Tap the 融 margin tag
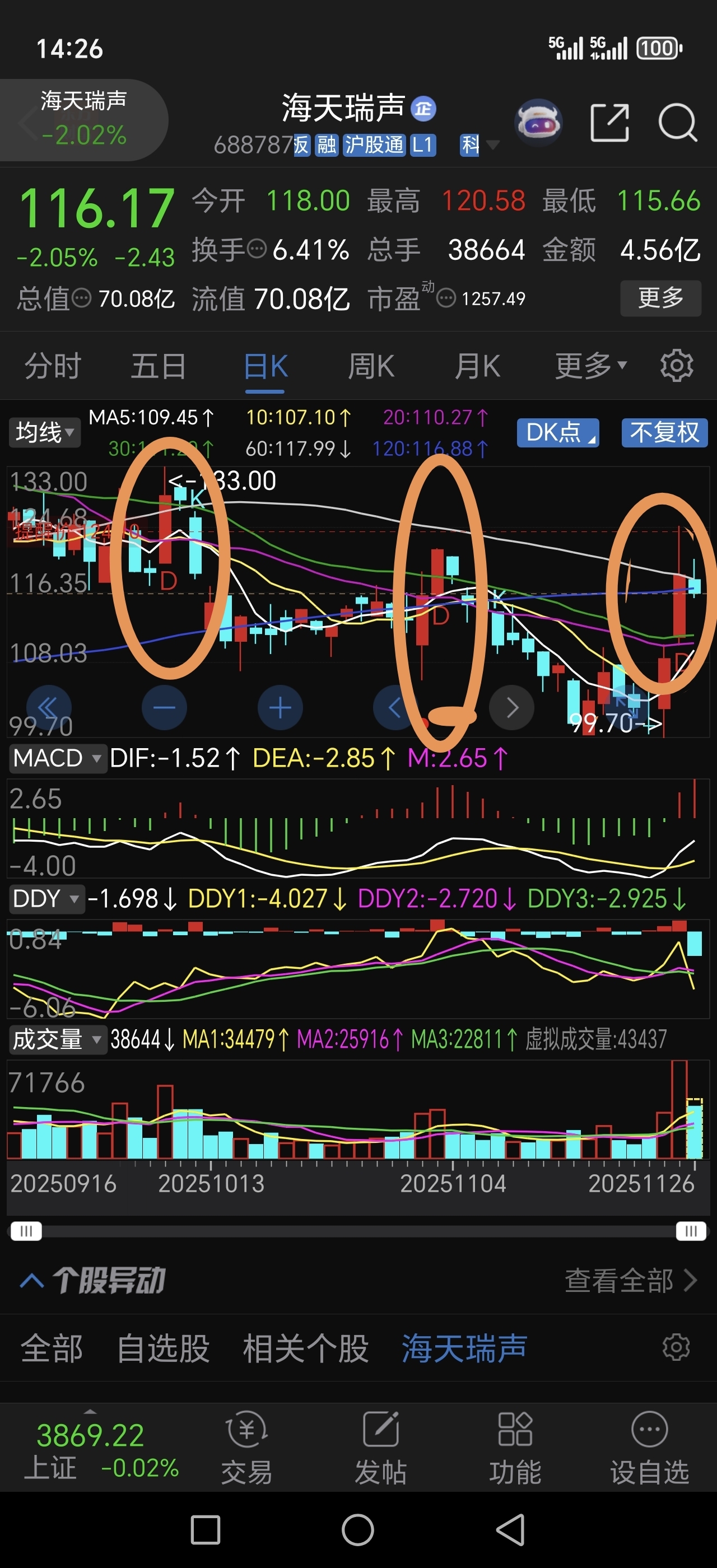 [x=326, y=145]
